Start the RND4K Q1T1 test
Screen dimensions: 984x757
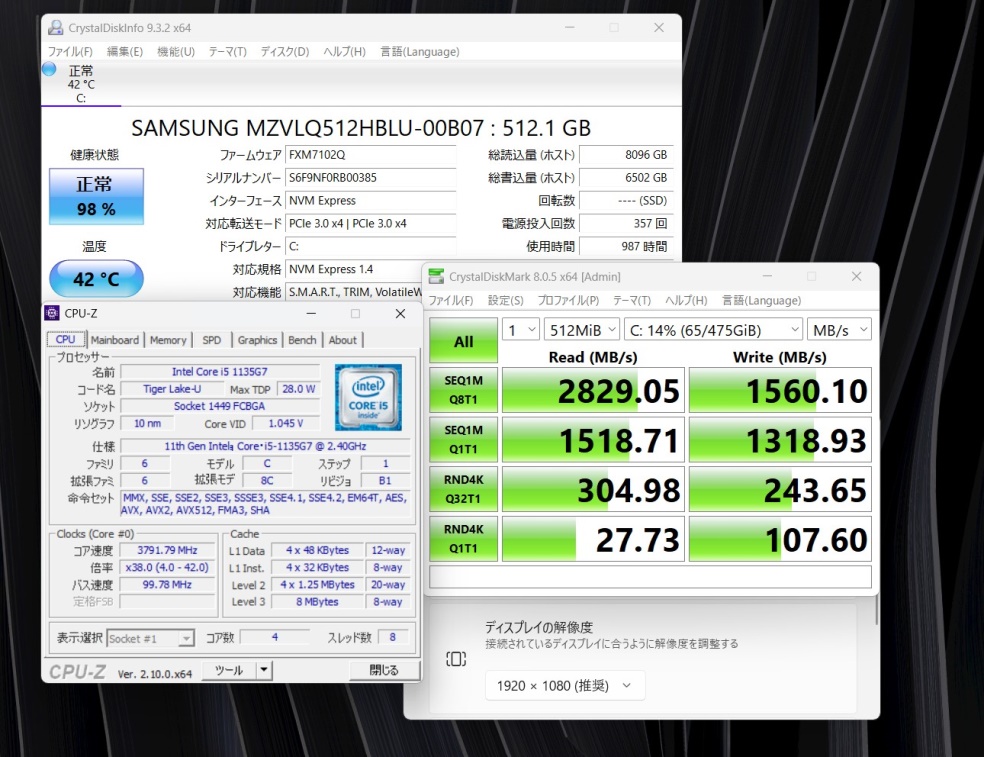tap(464, 539)
